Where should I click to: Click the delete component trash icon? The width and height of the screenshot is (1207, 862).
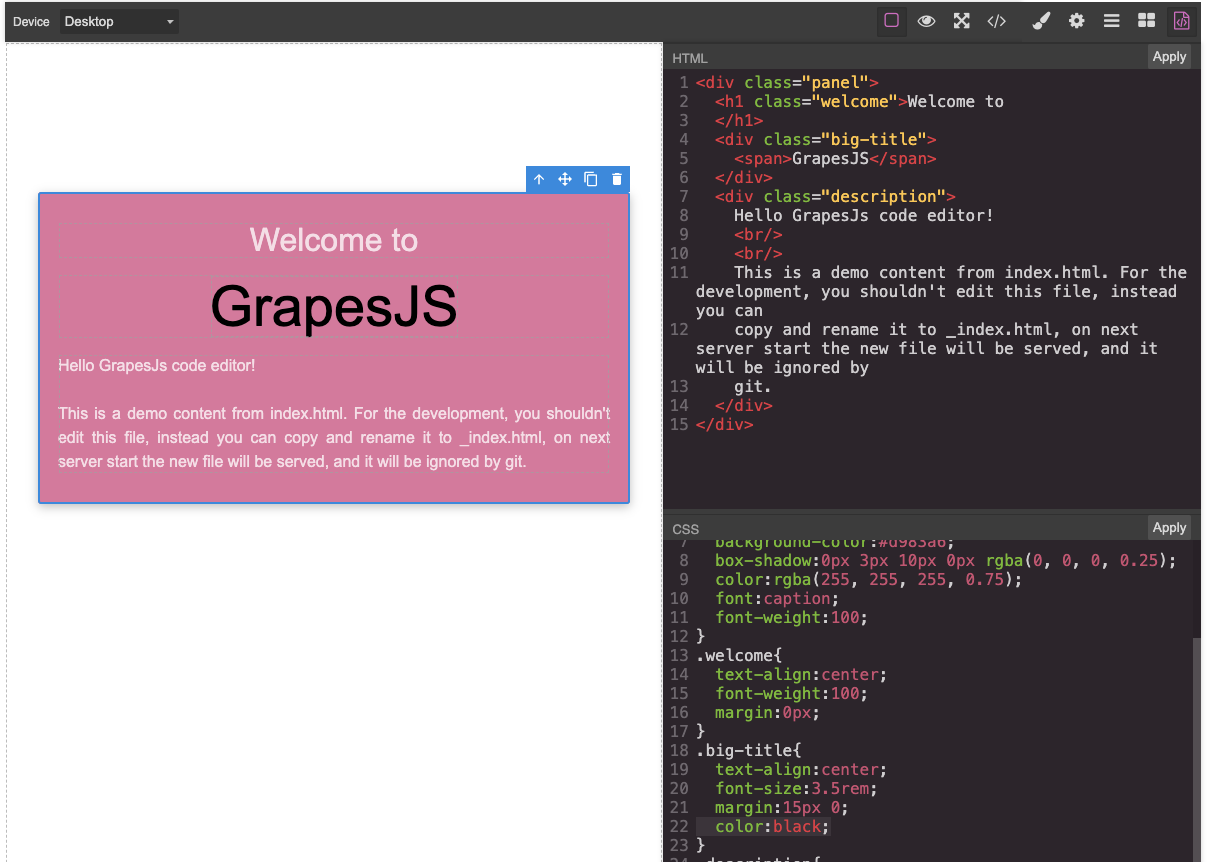617,179
